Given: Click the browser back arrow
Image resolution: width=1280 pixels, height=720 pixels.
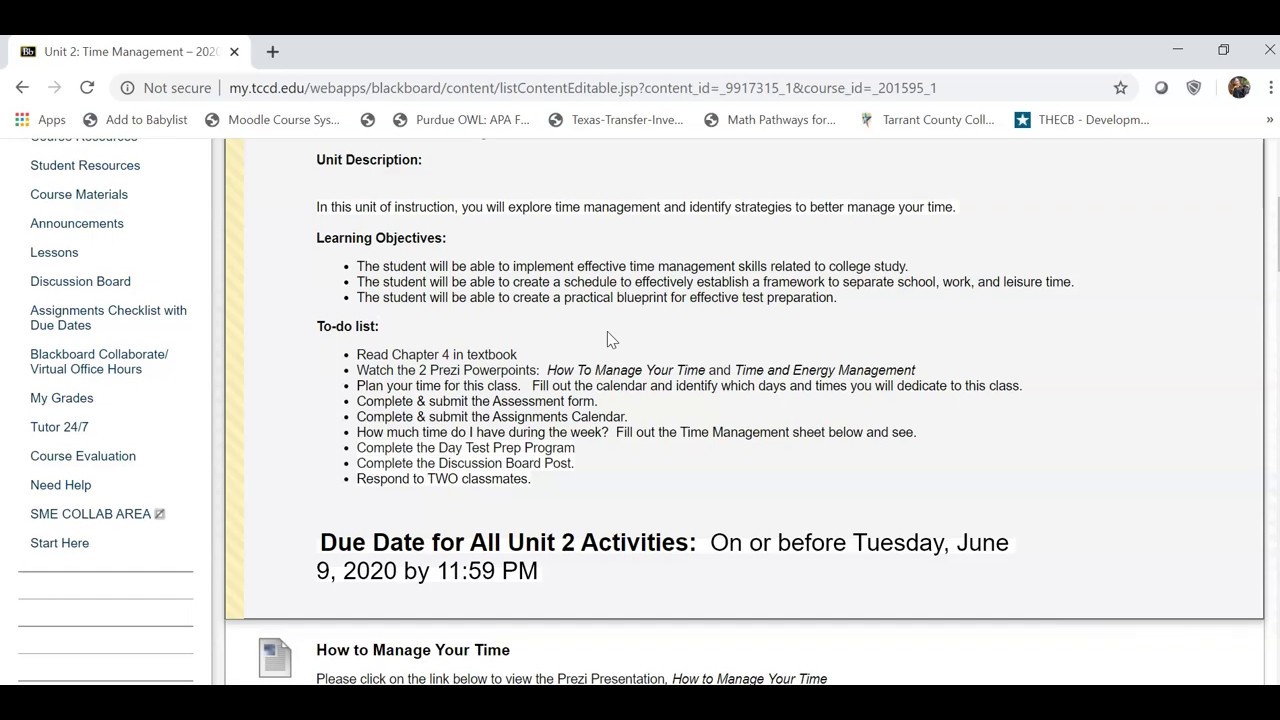Looking at the screenshot, I should pyautogui.click(x=22, y=88).
